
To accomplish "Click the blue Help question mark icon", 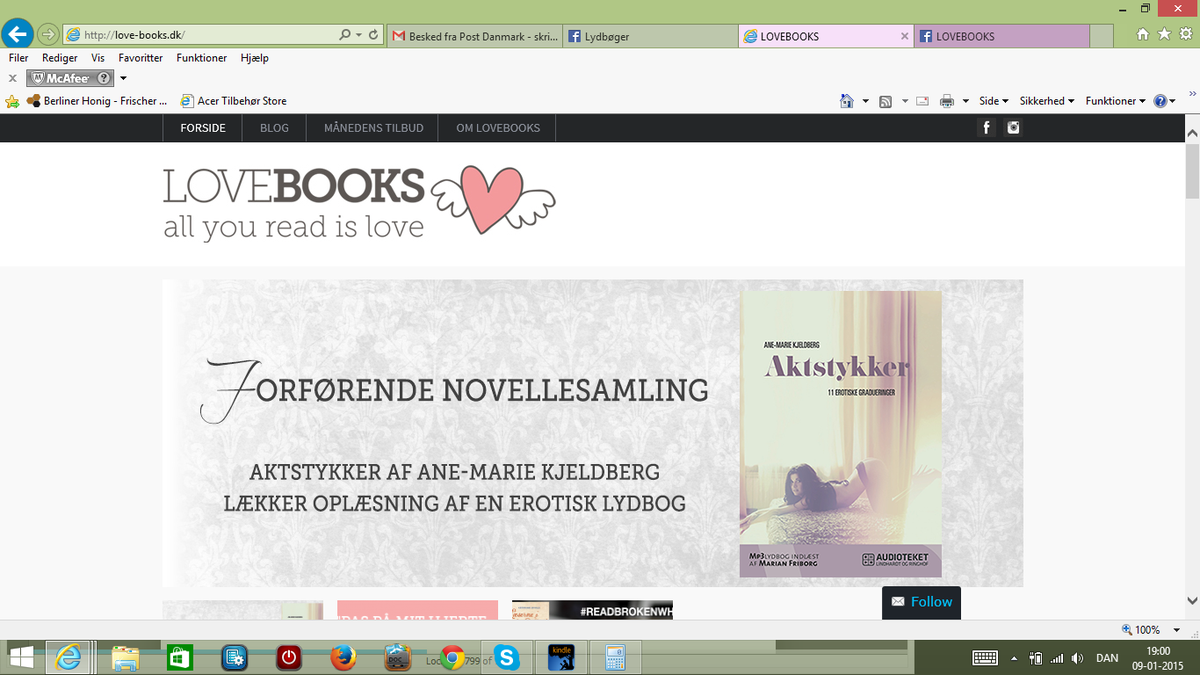I will pyautogui.click(x=1160, y=101).
